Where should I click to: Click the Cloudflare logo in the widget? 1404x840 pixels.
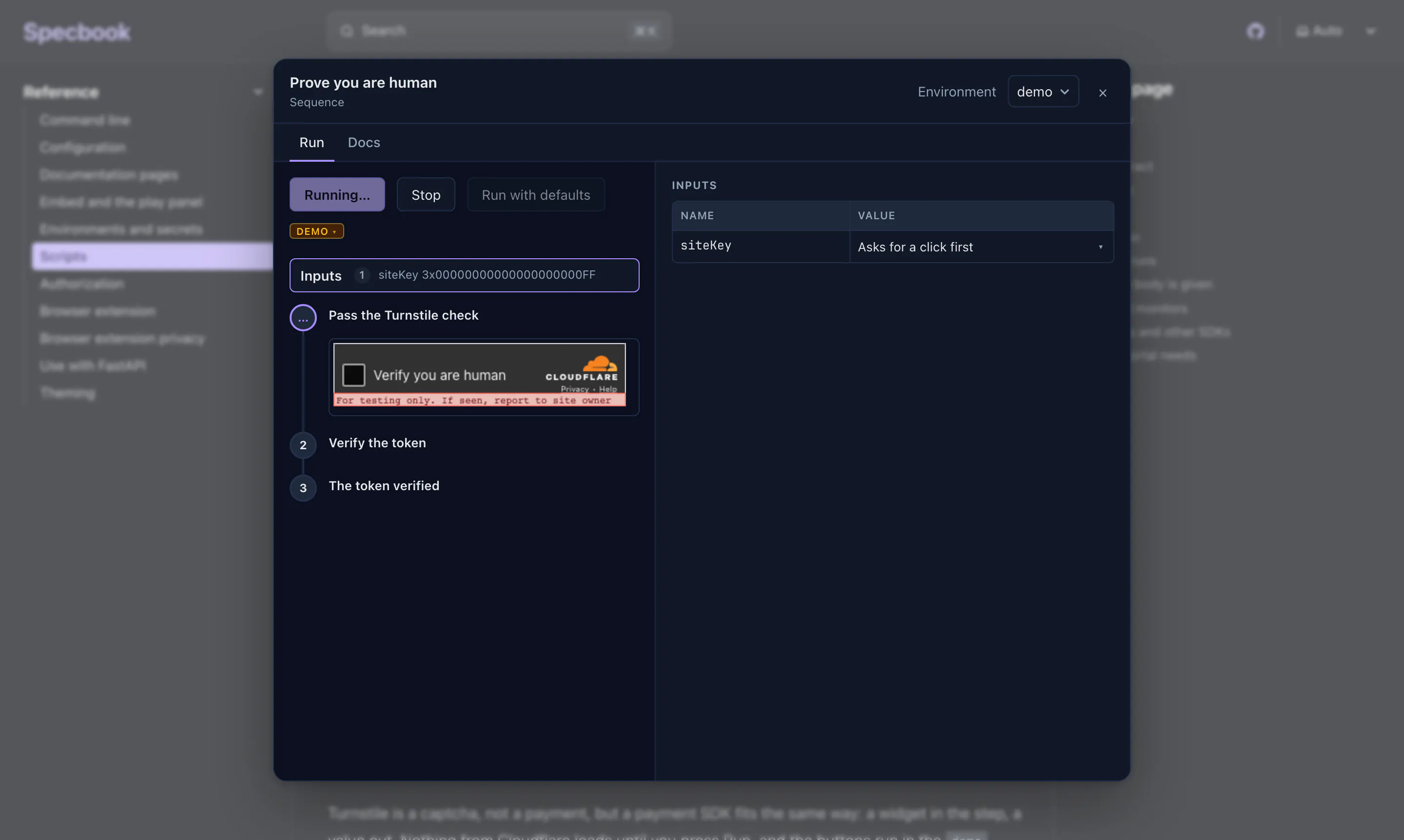point(582,368)
